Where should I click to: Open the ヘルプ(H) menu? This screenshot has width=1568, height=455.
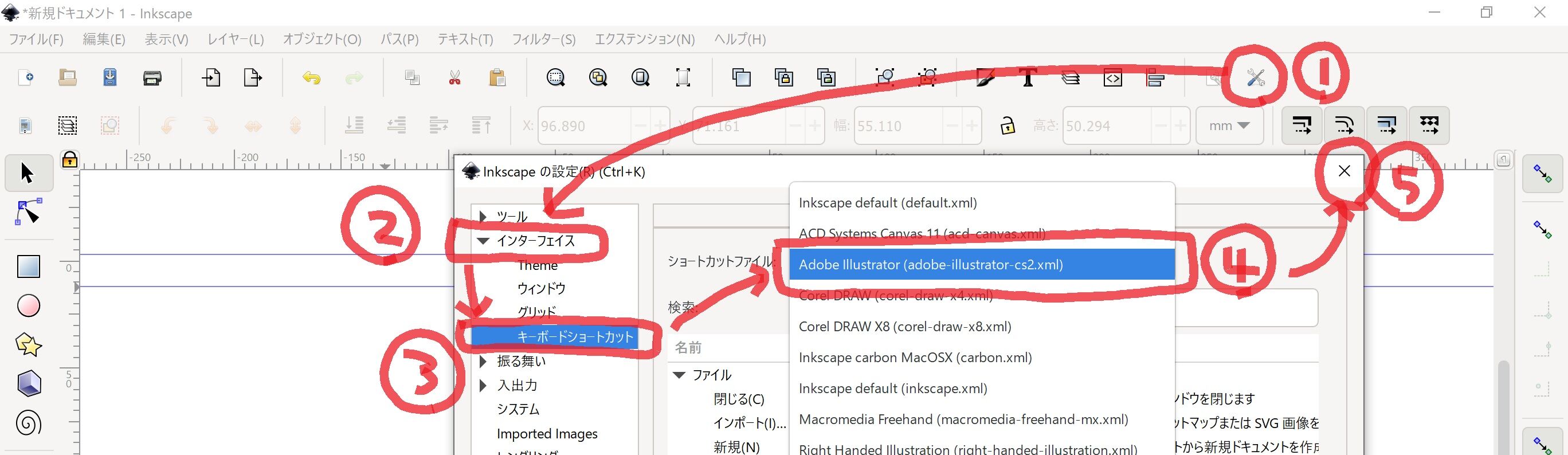tap(739, 39)
